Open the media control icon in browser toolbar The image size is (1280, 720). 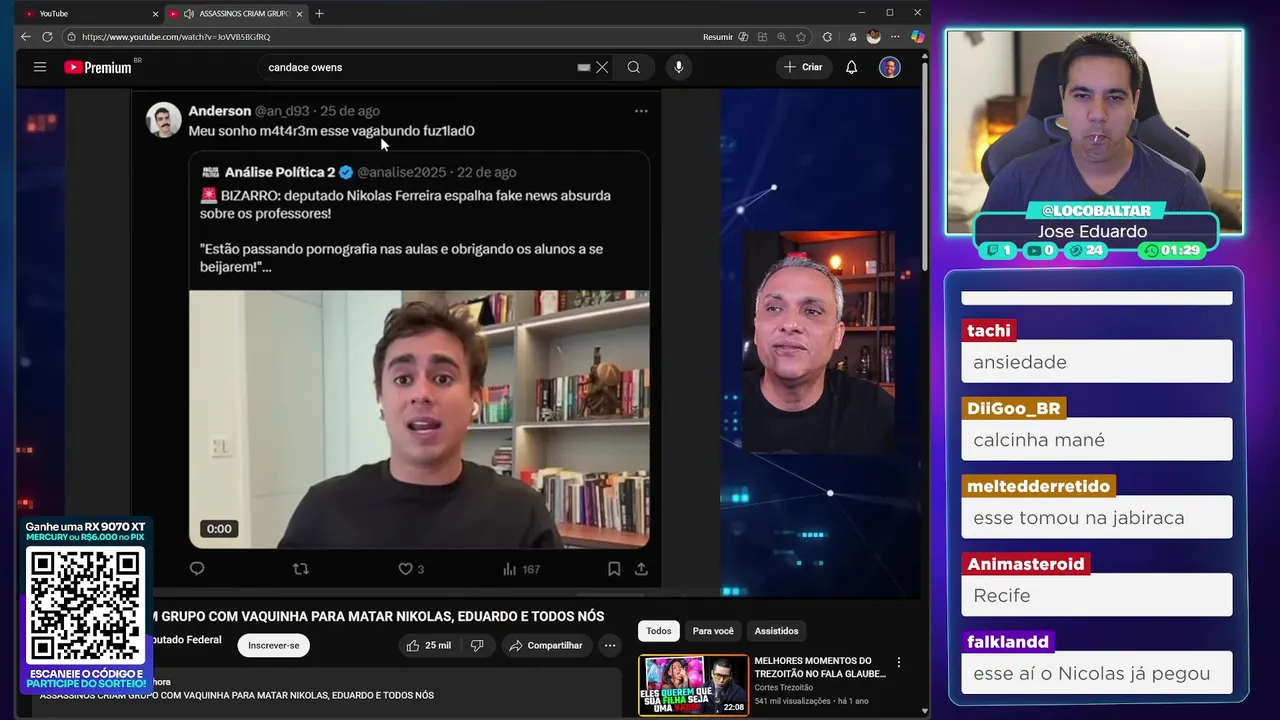point(851,37)
